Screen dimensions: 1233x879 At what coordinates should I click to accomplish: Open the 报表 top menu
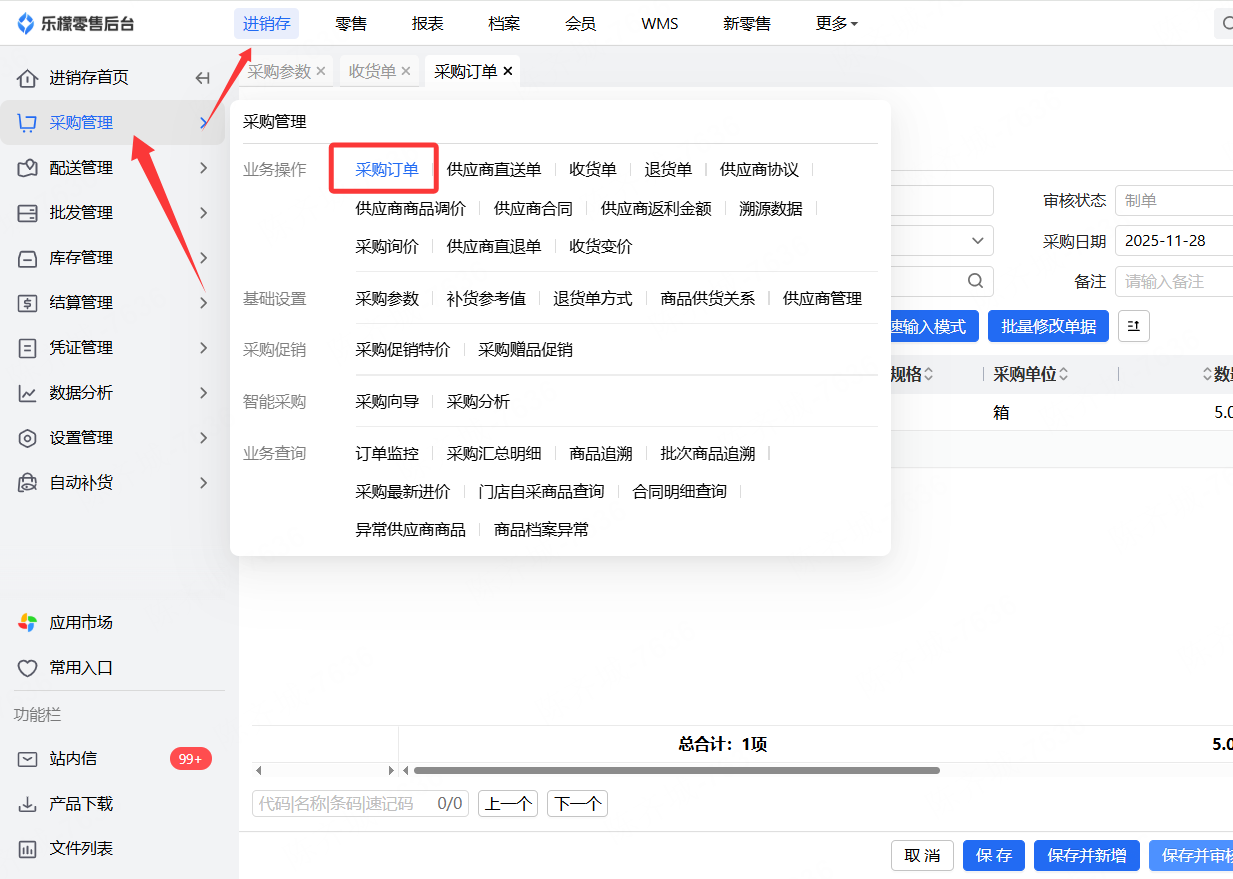[428, 23]
